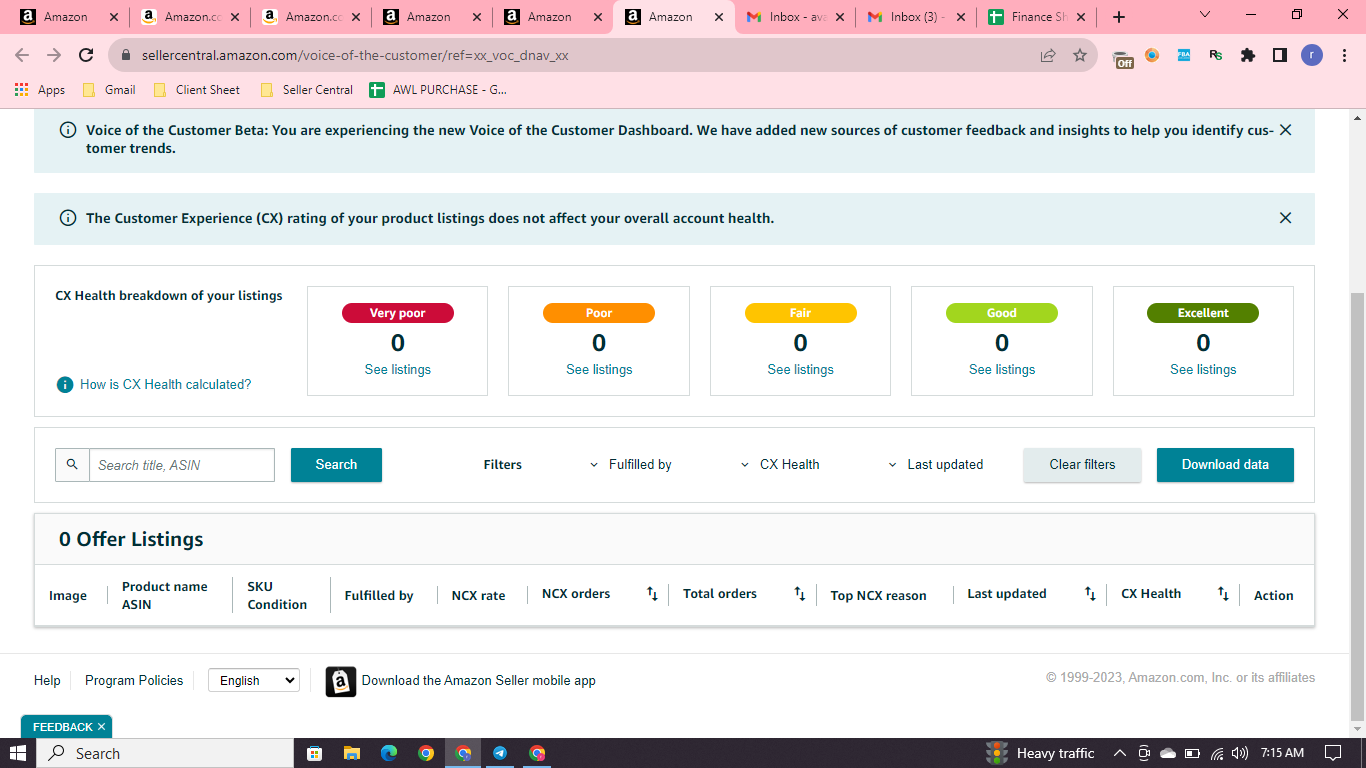
Task: Open the AWL PURCHASE bookmark
Action: click(x=438, y=90)
